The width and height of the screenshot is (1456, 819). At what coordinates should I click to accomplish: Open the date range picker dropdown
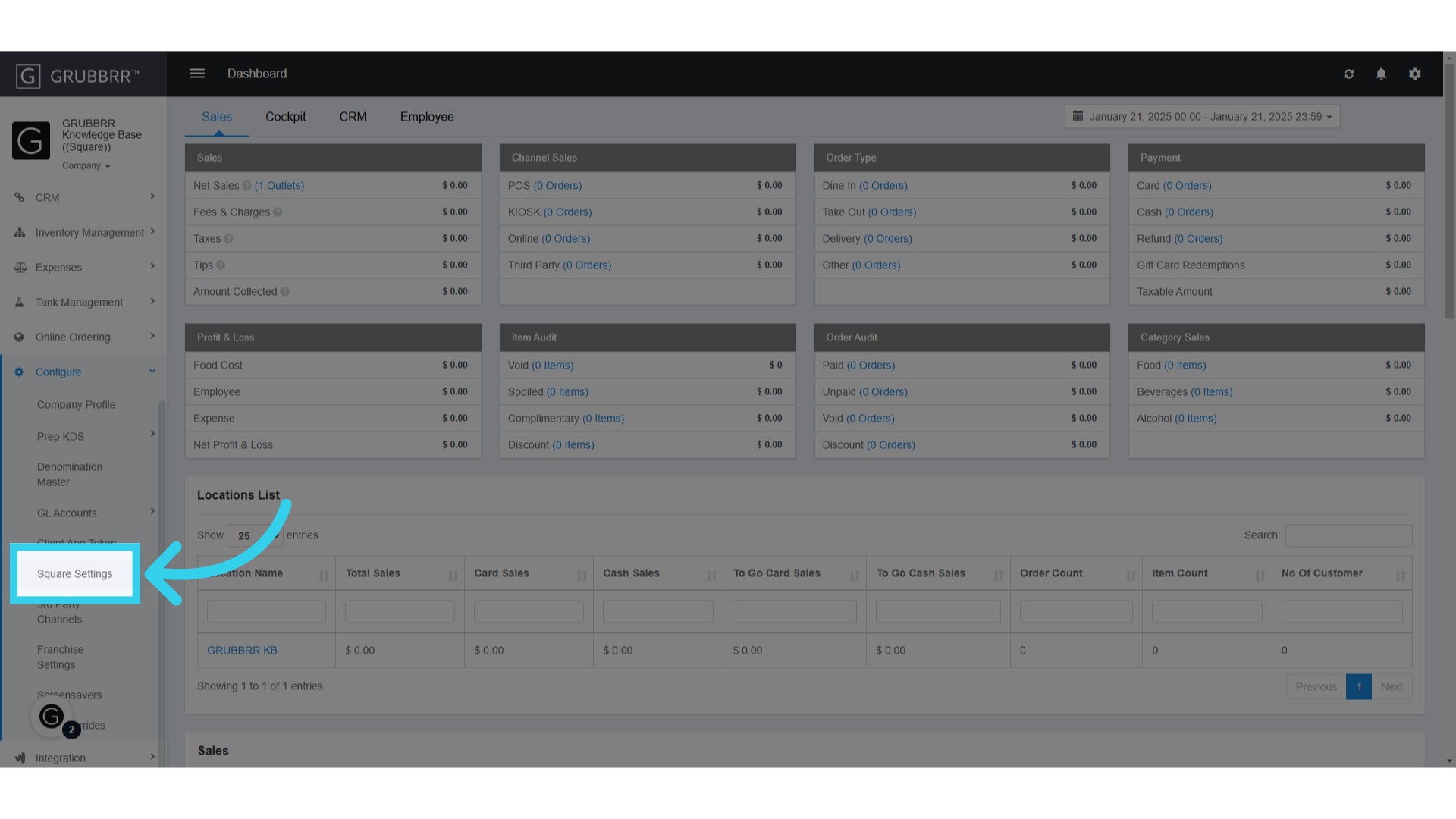tap(1202, 116)
